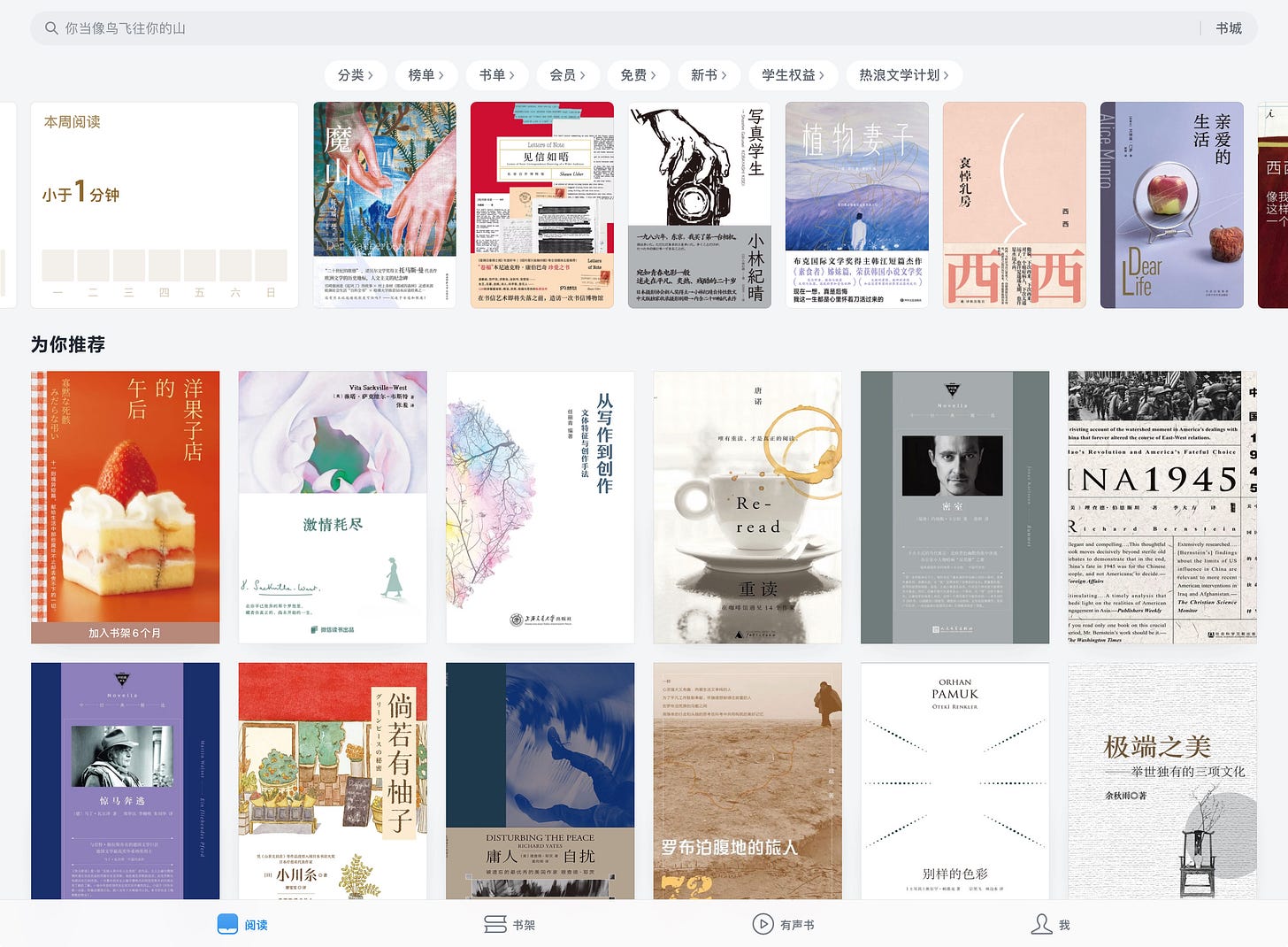Open the 惊马奔逃 book cover
Screen dimensions: 1288x947
pyautogui.click(x=125, y=781)
